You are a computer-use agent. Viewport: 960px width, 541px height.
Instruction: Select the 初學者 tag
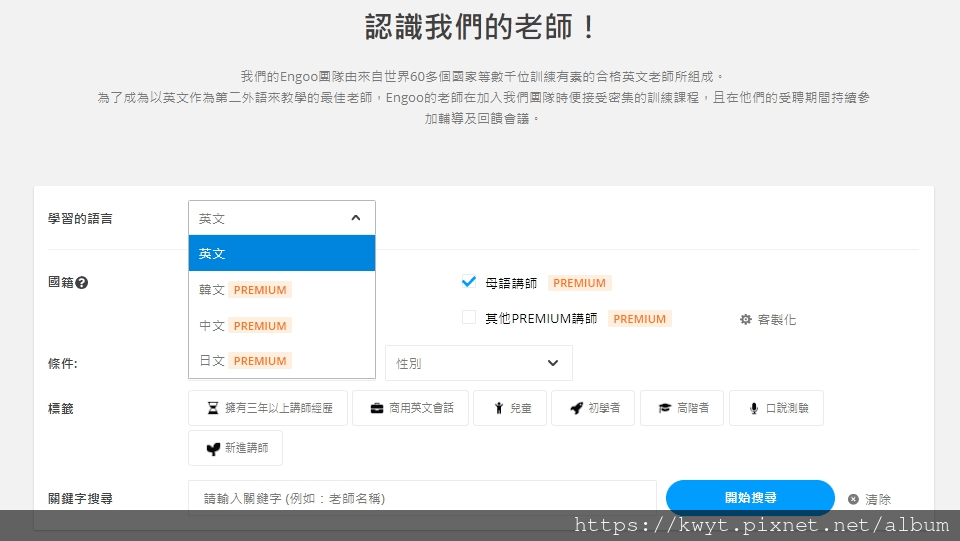[593, 408]
